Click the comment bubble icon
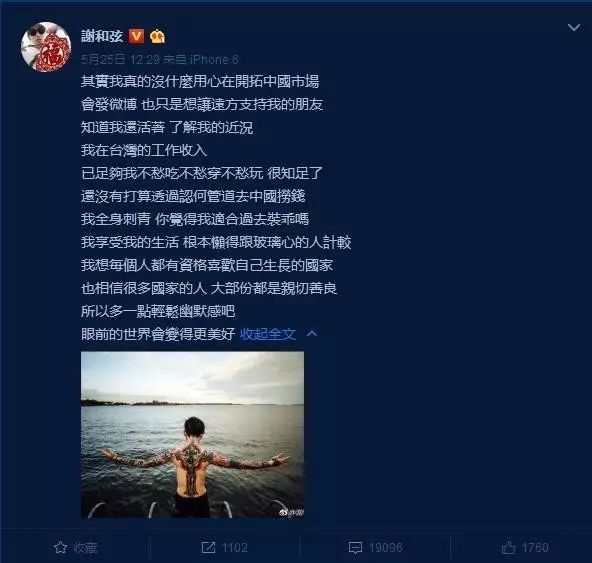Image resolution: width=592 pixels, height=563 pixels. [355, 548]
